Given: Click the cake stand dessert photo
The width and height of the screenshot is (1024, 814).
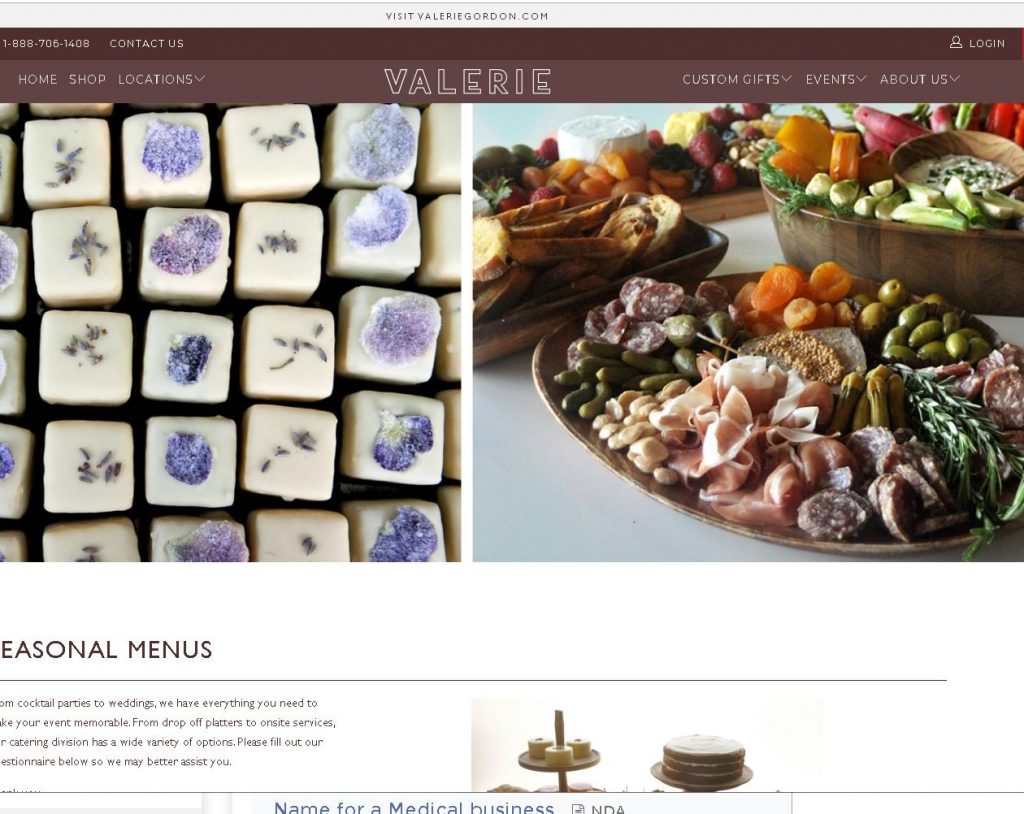Looking at the screenshot, I should point(647,745).
